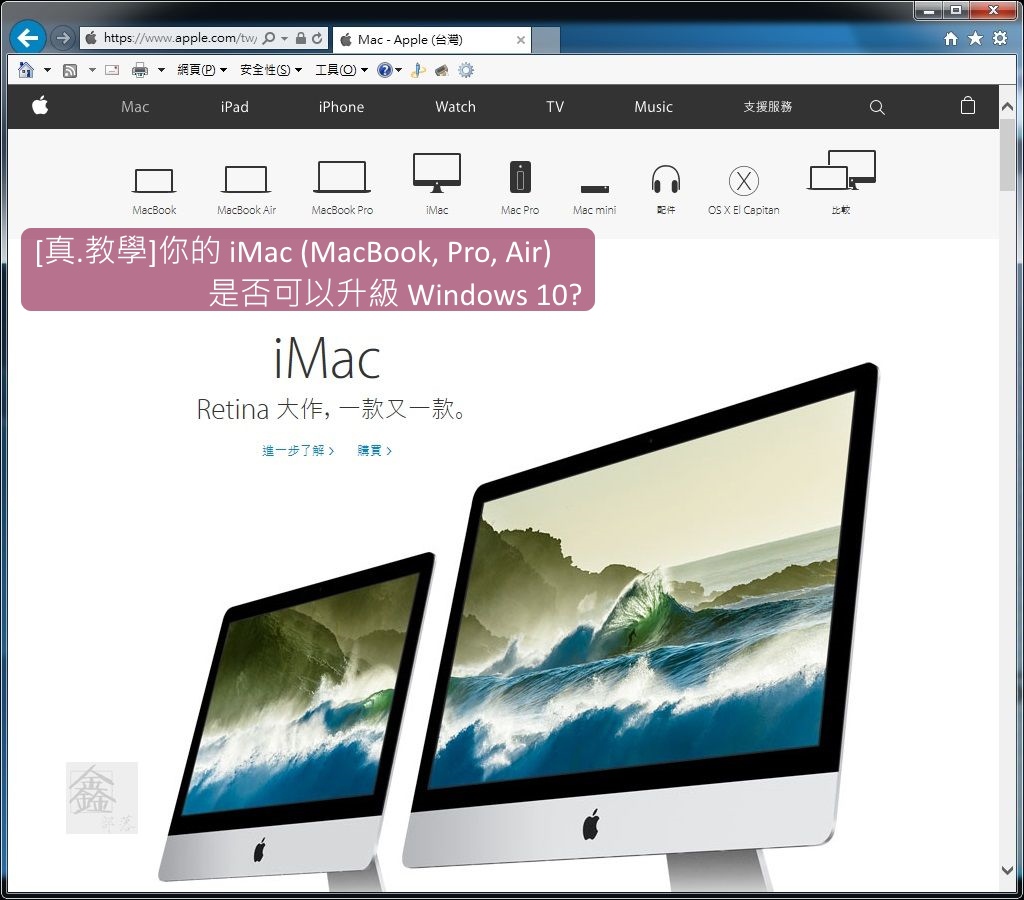Image resolution: width=1024 pixels, height=900 pixels.
Task: Click the RSS feeds icon in command bar
Action: (70, 70)
